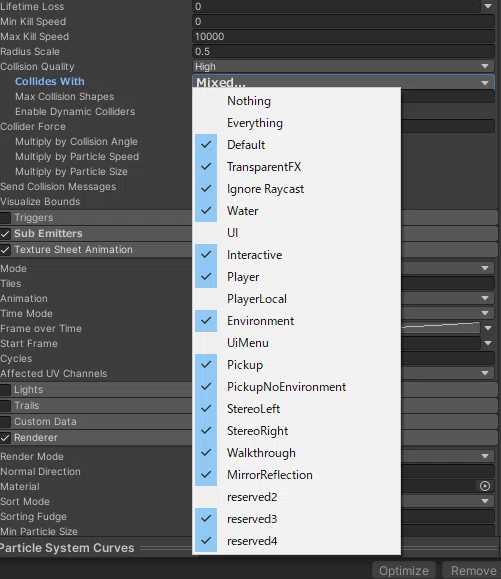Click the Enable Dynamic Colliders label

pos(75,112)
